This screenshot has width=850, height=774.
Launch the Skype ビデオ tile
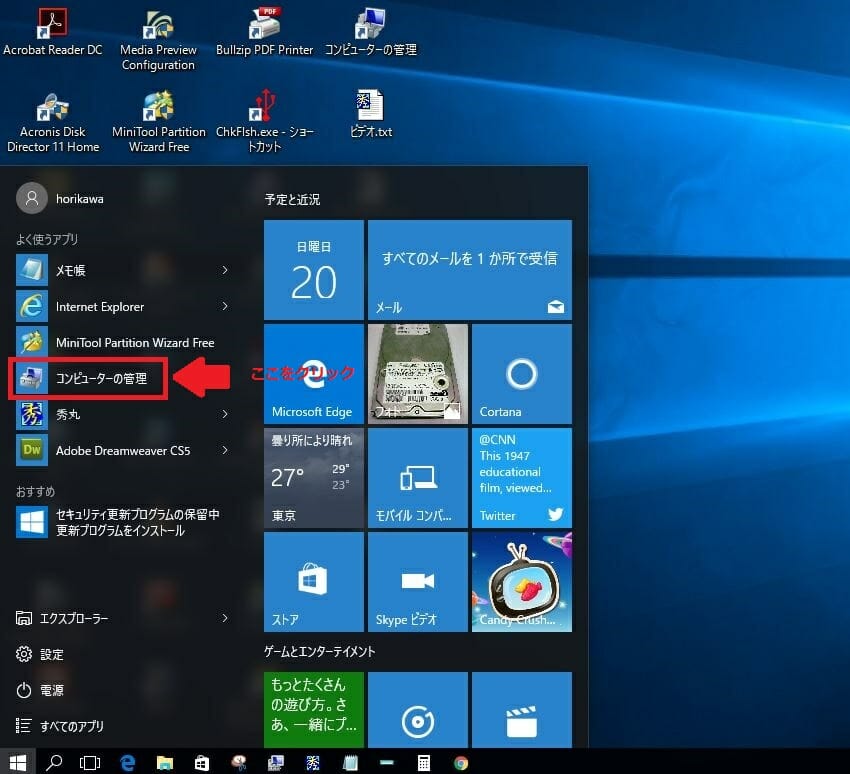[x=417, y=581]
